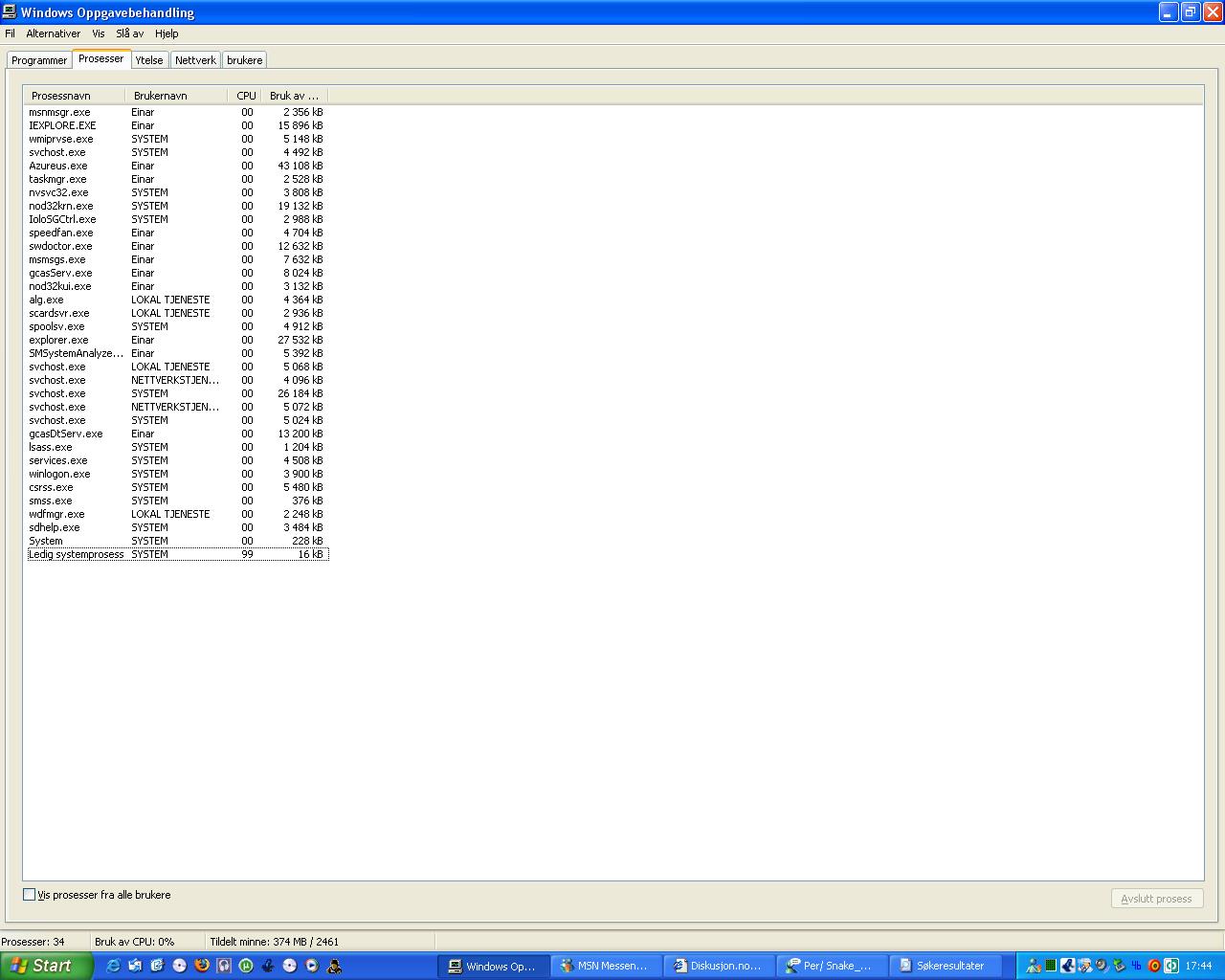Select the taskmgr.exe process row
Screen dimensions: 1225x980
(x=177, y=179)
